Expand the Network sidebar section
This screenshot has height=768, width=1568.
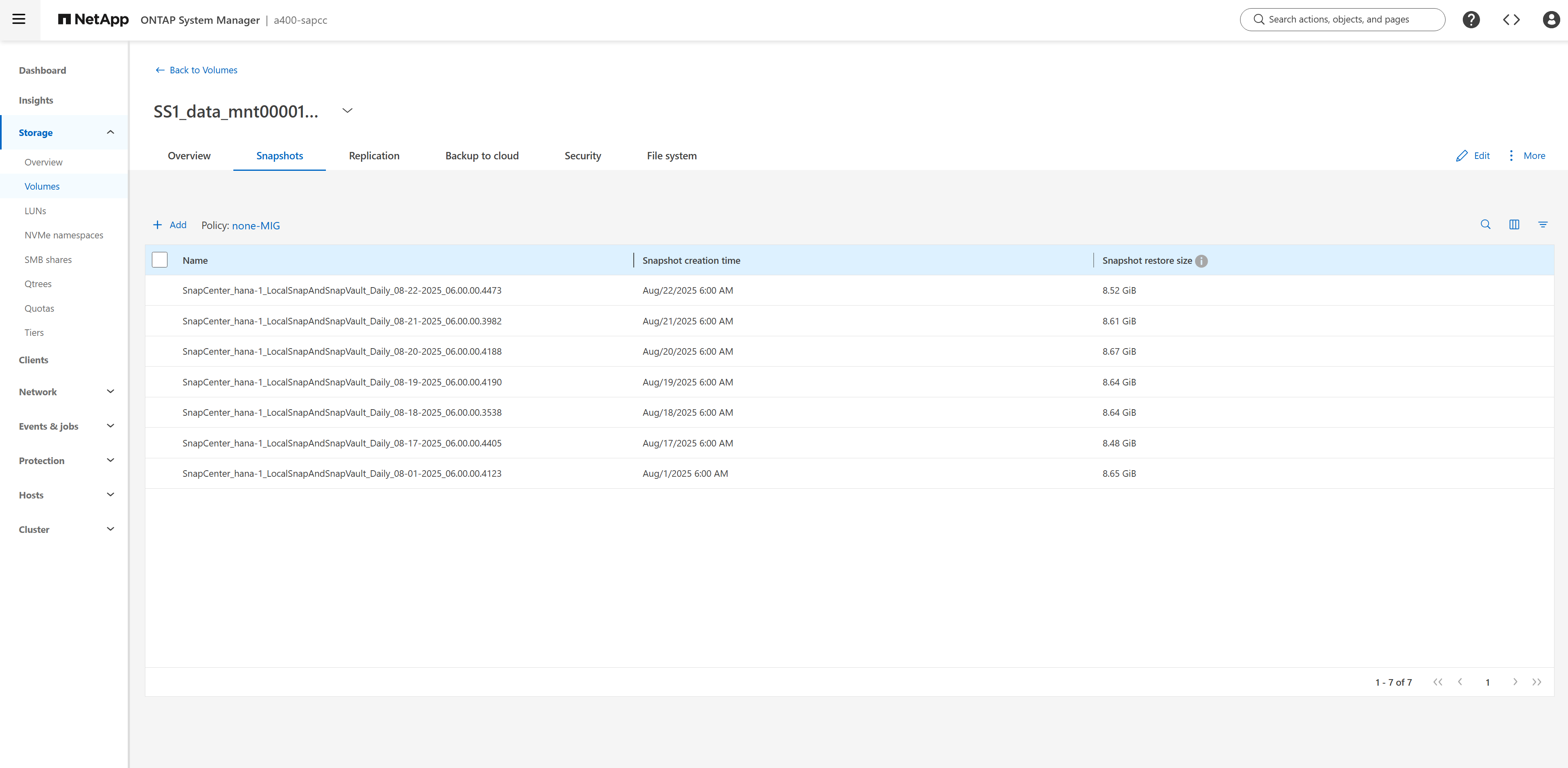[110, 392]
